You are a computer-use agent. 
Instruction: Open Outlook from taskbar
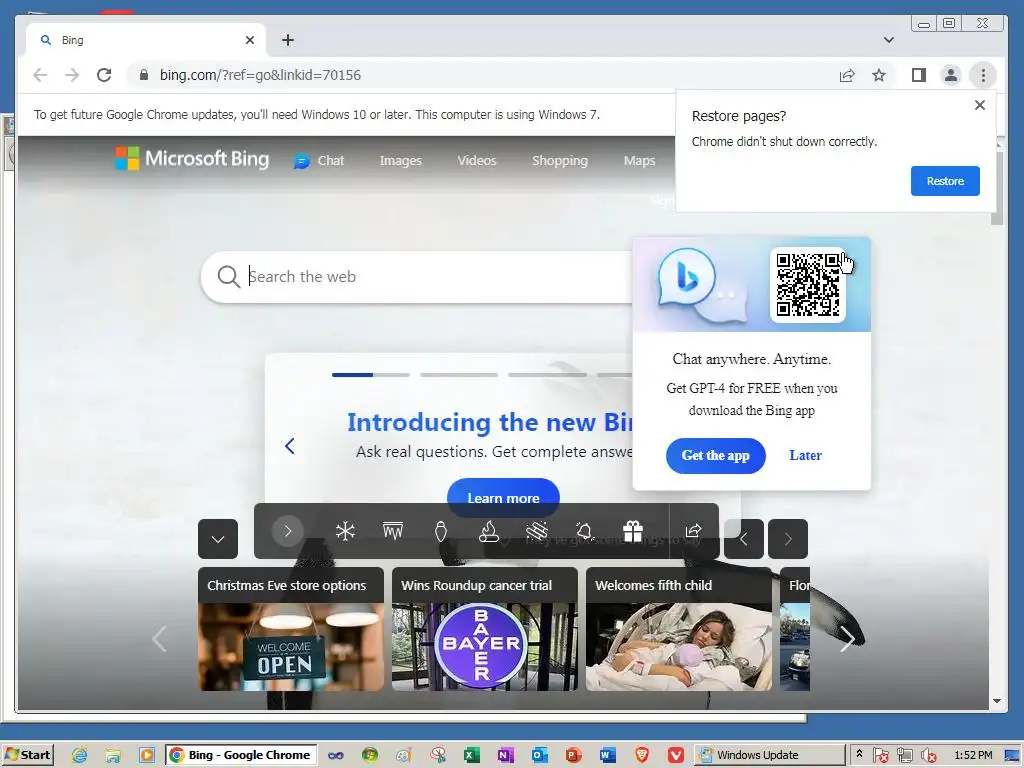coord(539,755)
